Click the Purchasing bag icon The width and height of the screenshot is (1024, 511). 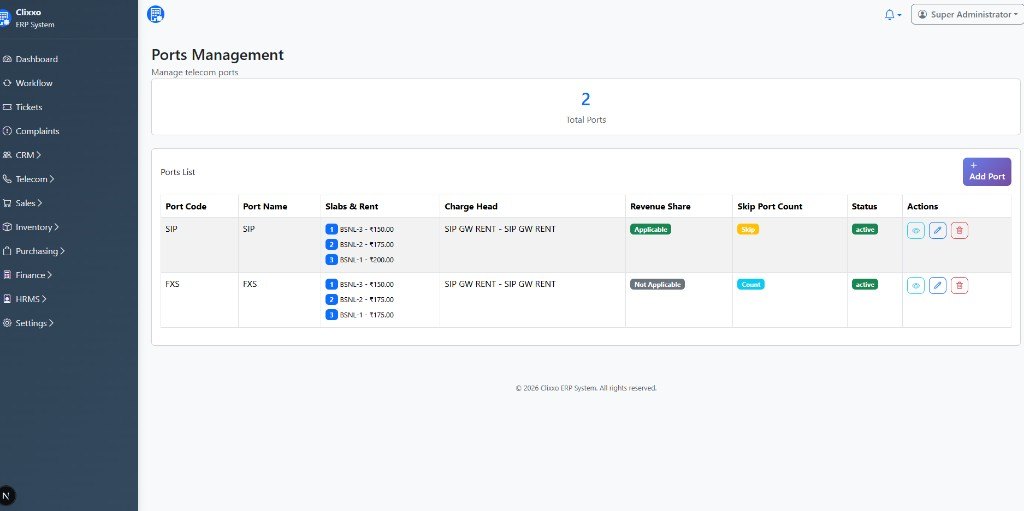pos(7,251)
